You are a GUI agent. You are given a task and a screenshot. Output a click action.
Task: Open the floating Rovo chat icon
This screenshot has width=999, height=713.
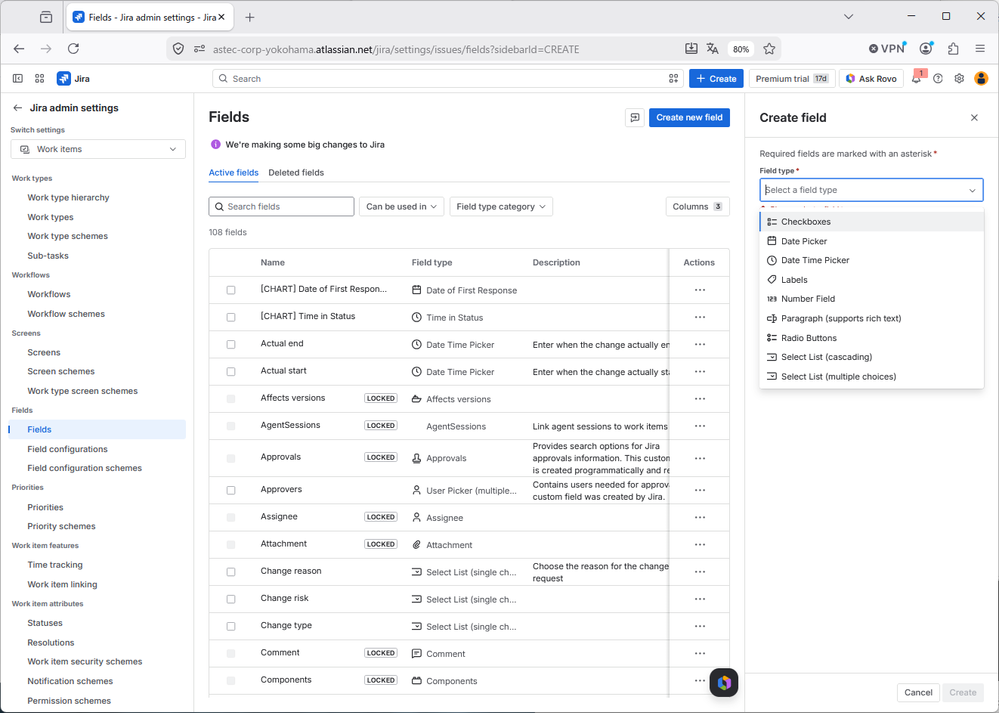click(724, 682)
